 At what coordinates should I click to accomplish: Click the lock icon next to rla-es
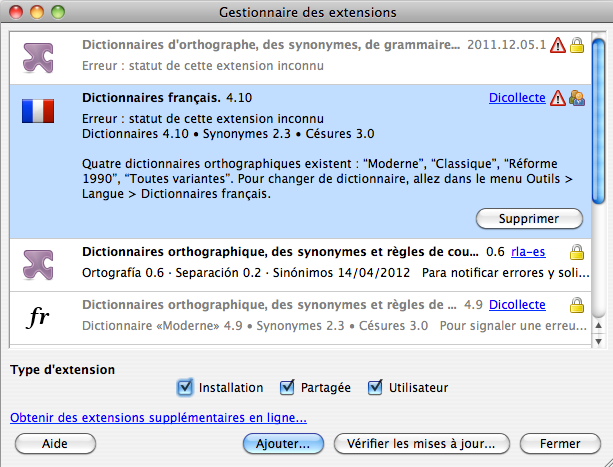pyautogui.click(x=577, y=252)
